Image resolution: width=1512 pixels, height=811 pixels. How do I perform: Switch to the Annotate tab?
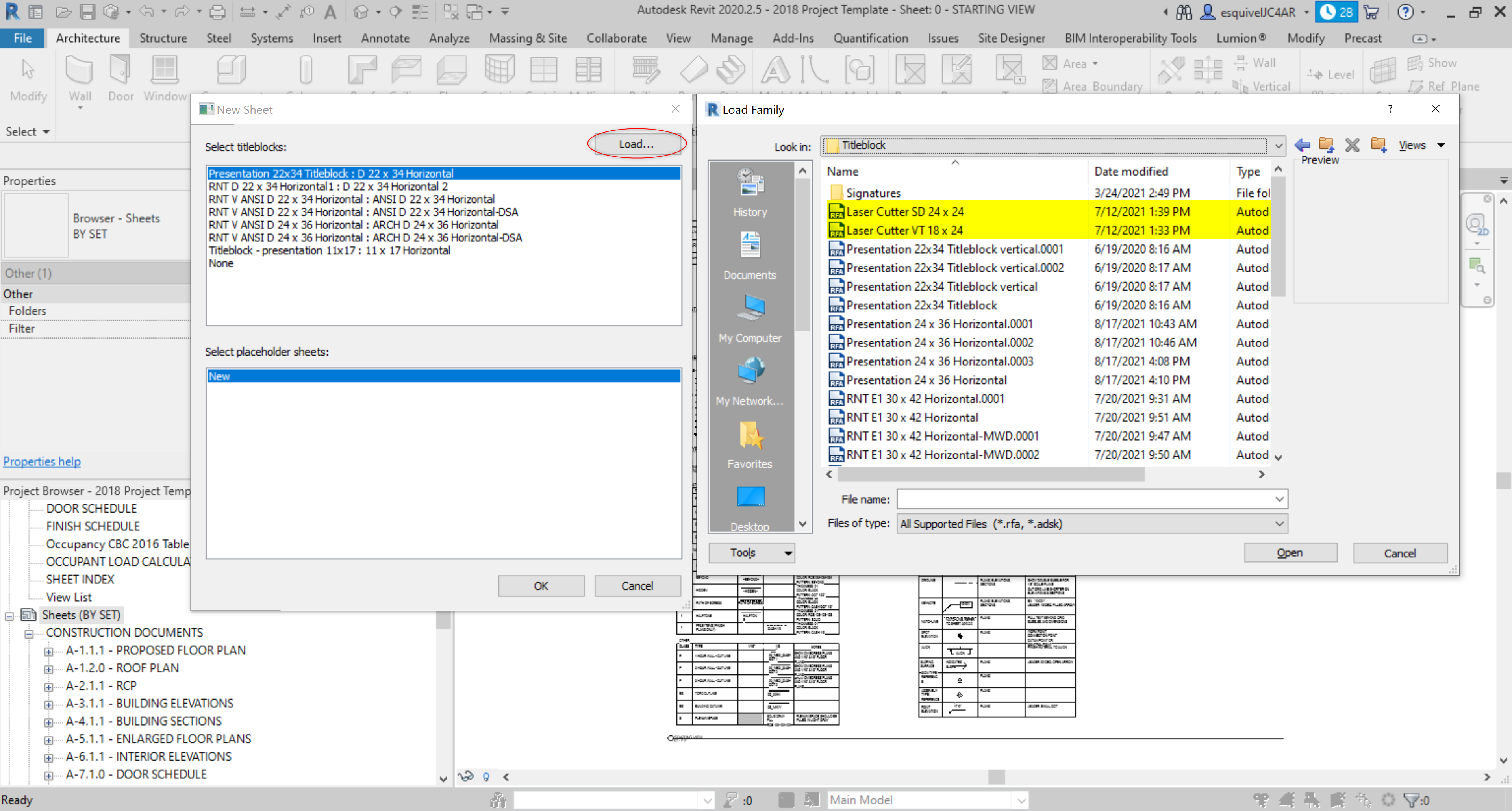(x=385, y=38)
